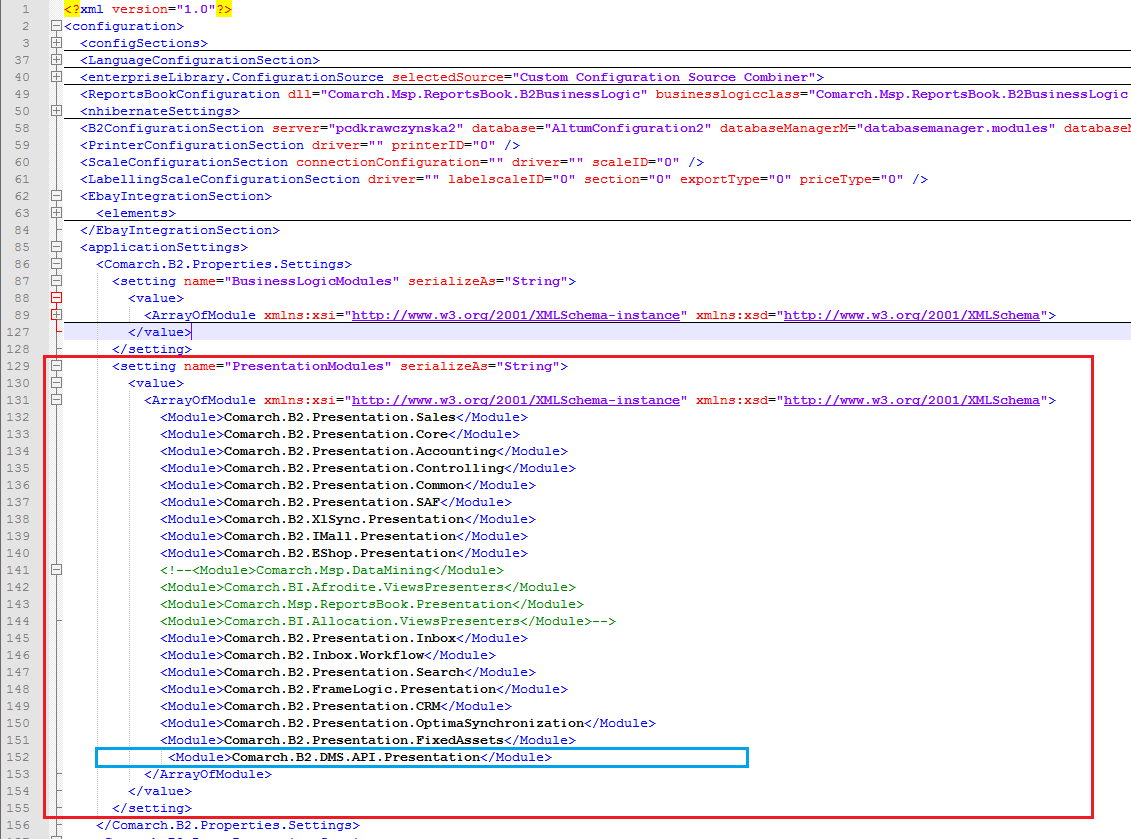Click the "BusinessLogicModules" name value
1131x839 pixels.
[312, 281]
